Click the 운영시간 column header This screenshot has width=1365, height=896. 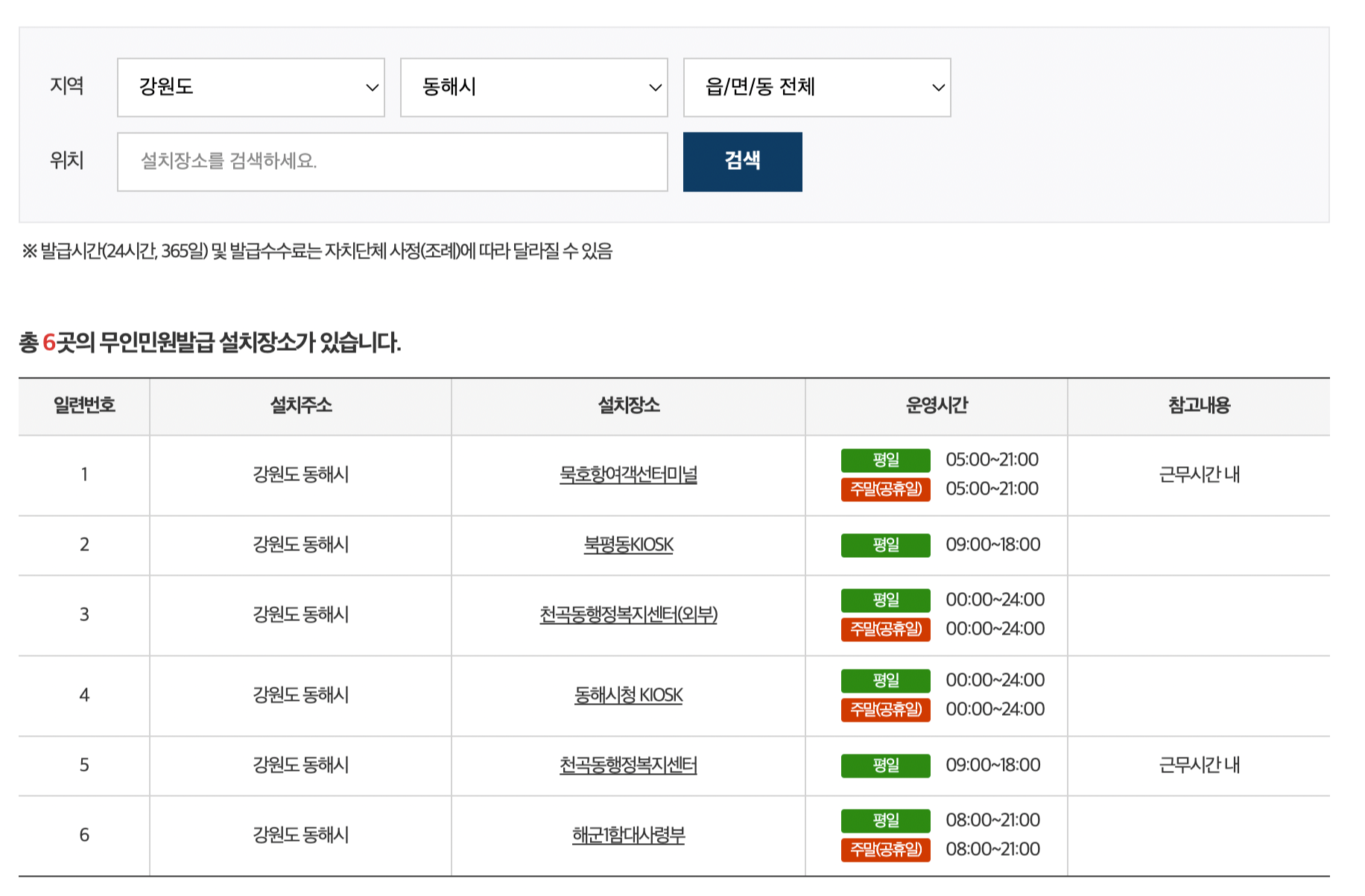coord(937,406)
